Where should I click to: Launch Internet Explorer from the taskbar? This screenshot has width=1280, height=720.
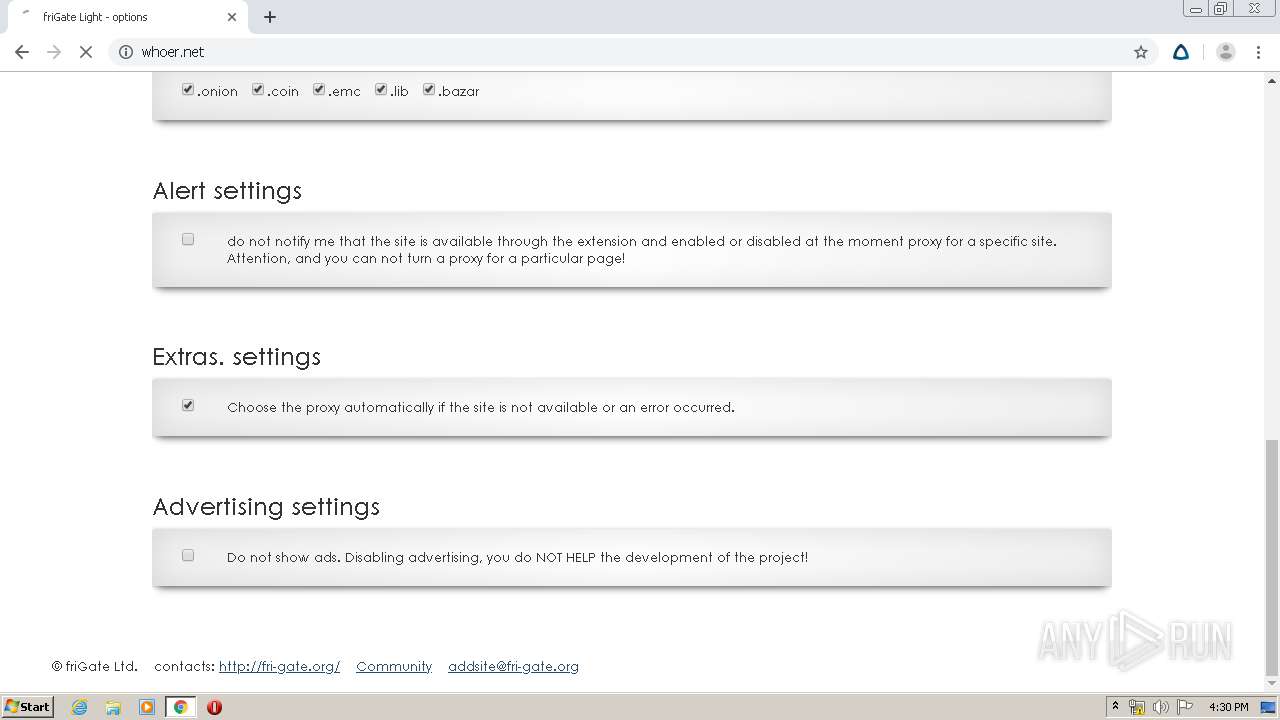[79, 707]
